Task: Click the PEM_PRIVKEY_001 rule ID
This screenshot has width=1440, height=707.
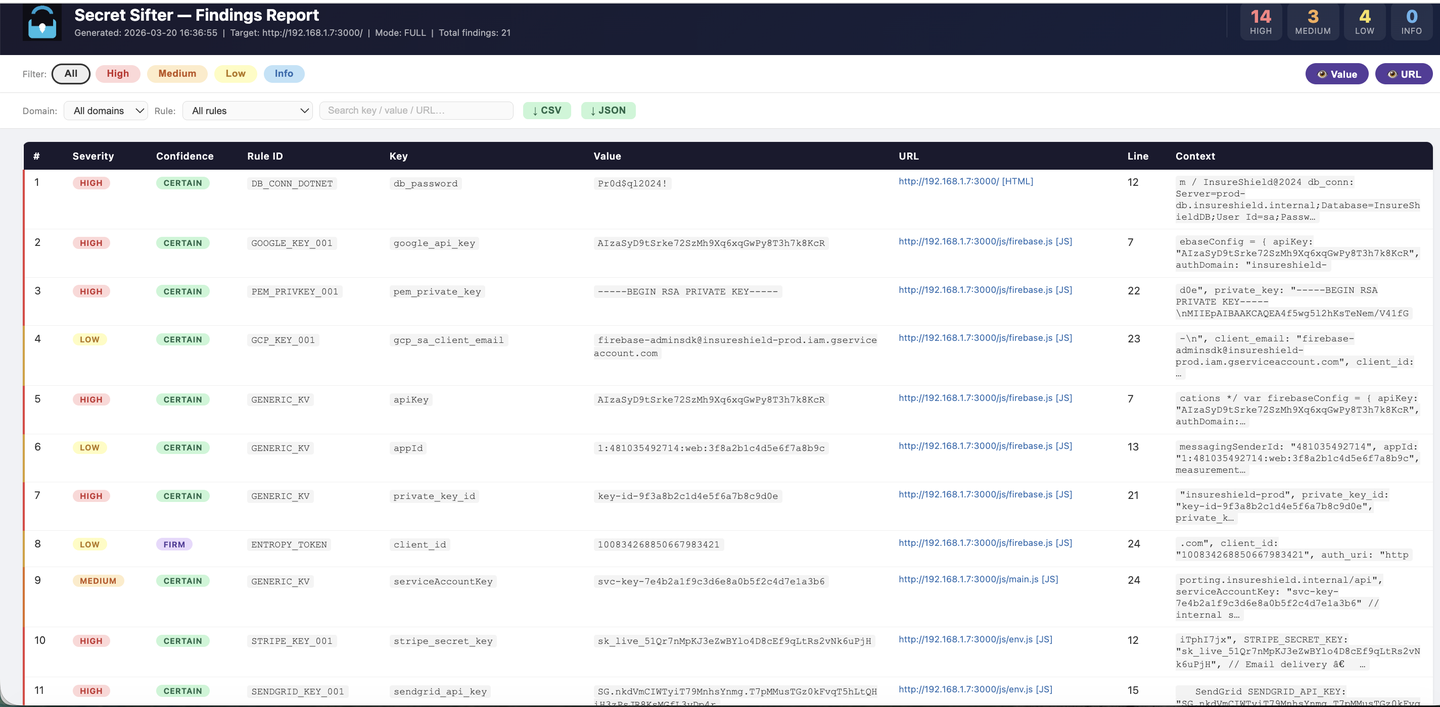Action: [295, 292]
